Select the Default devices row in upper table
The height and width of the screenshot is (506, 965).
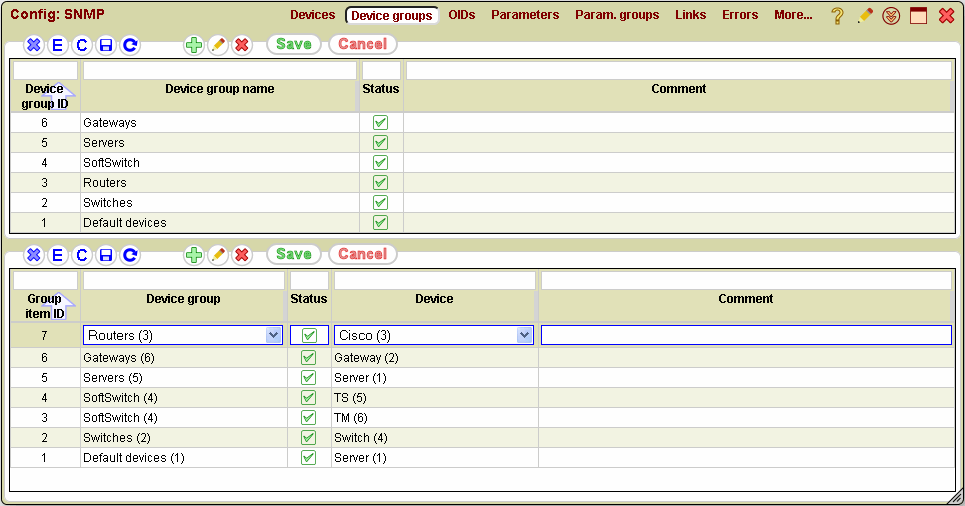[x=482, y=223]
